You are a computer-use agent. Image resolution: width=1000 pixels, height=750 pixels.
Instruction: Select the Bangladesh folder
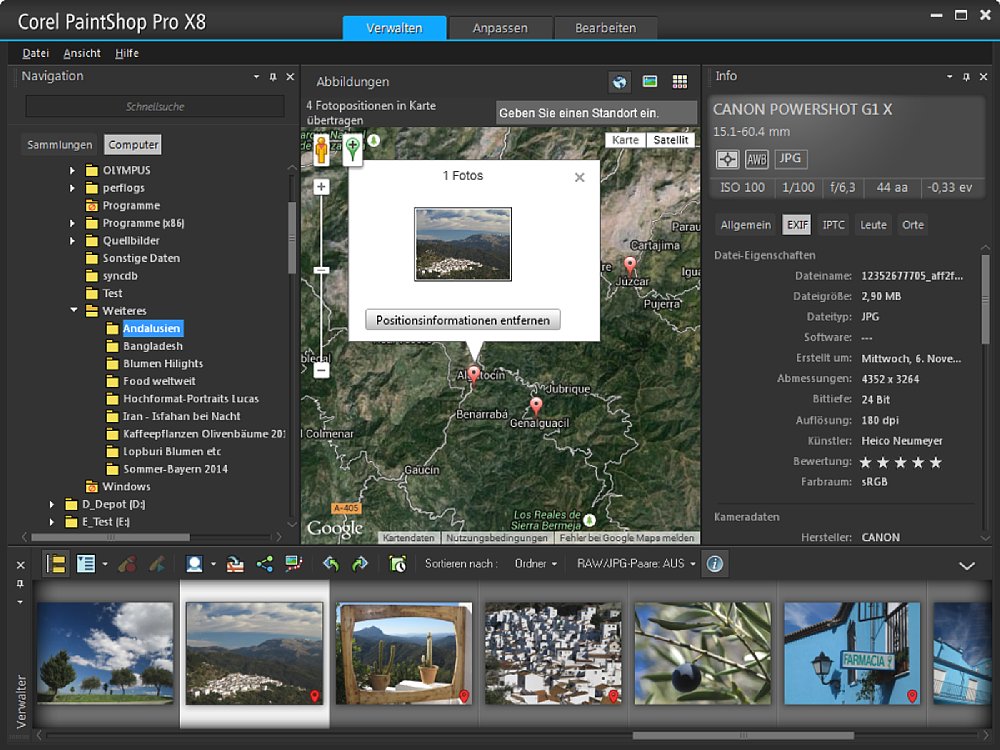click(x=152, y=346)
